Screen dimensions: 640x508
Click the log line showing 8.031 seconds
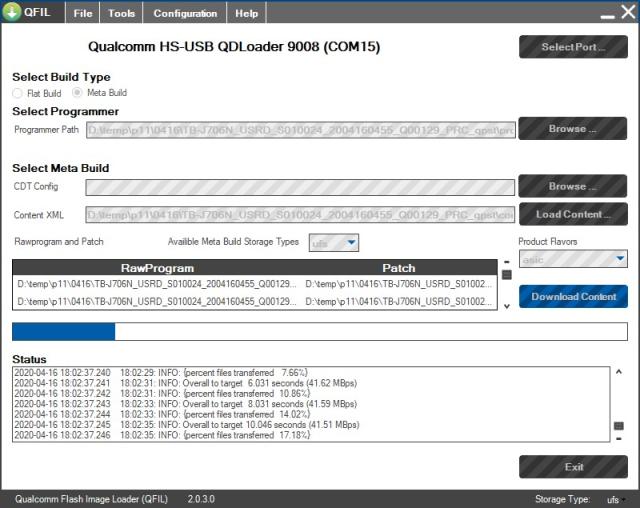pos(185,404)
